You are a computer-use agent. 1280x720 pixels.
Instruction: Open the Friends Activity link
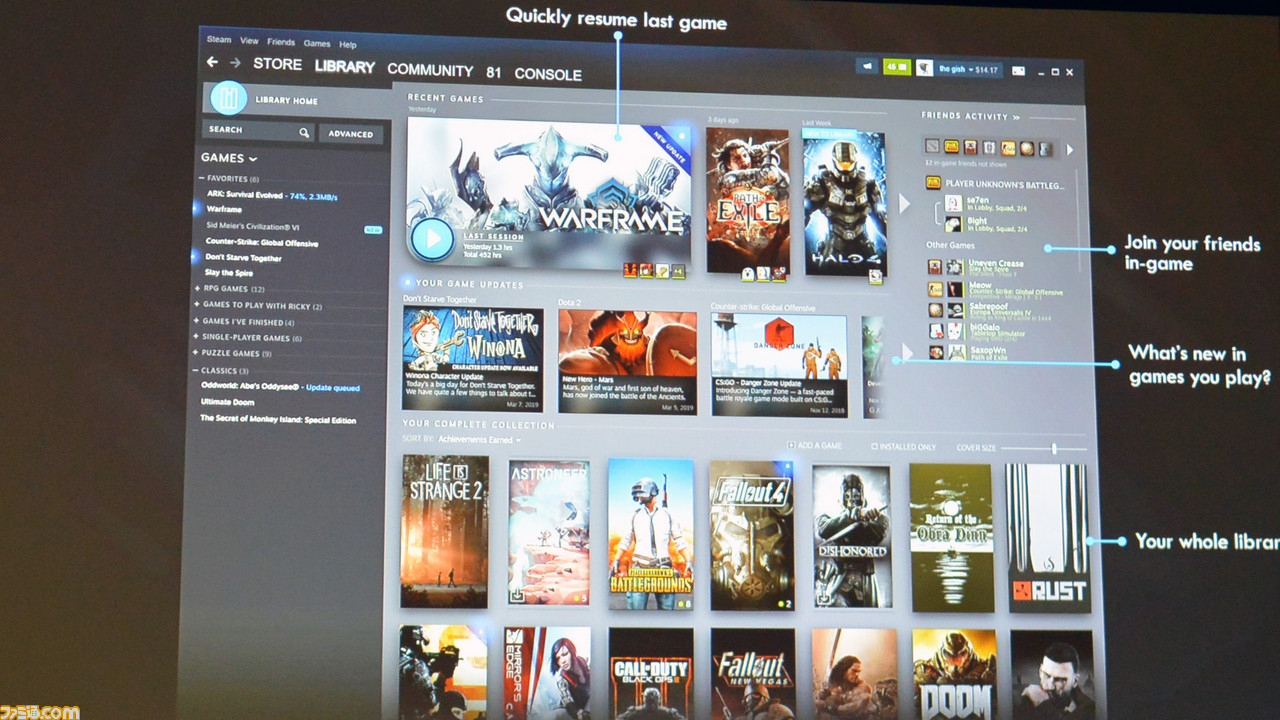970,117
